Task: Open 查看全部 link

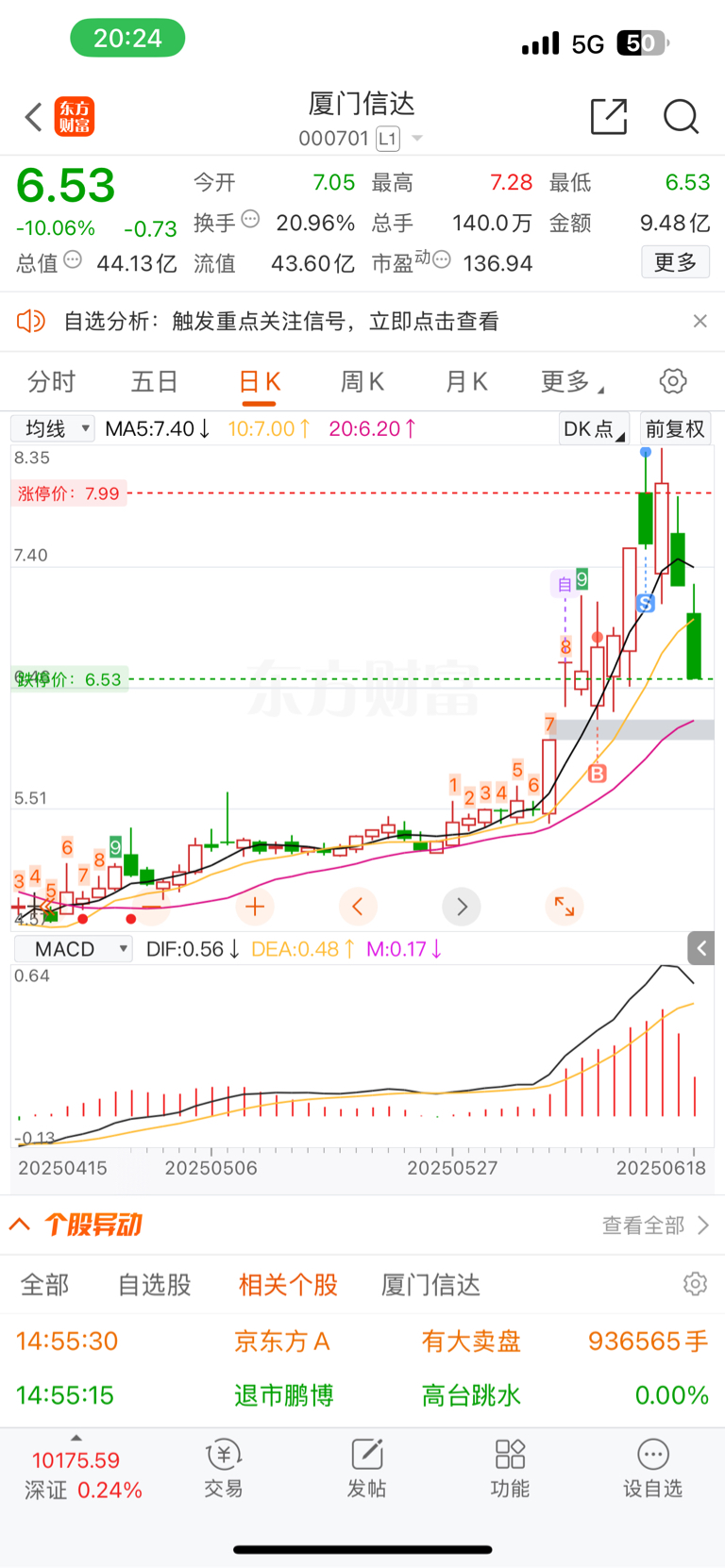Action: click(x=656, y=1226)
